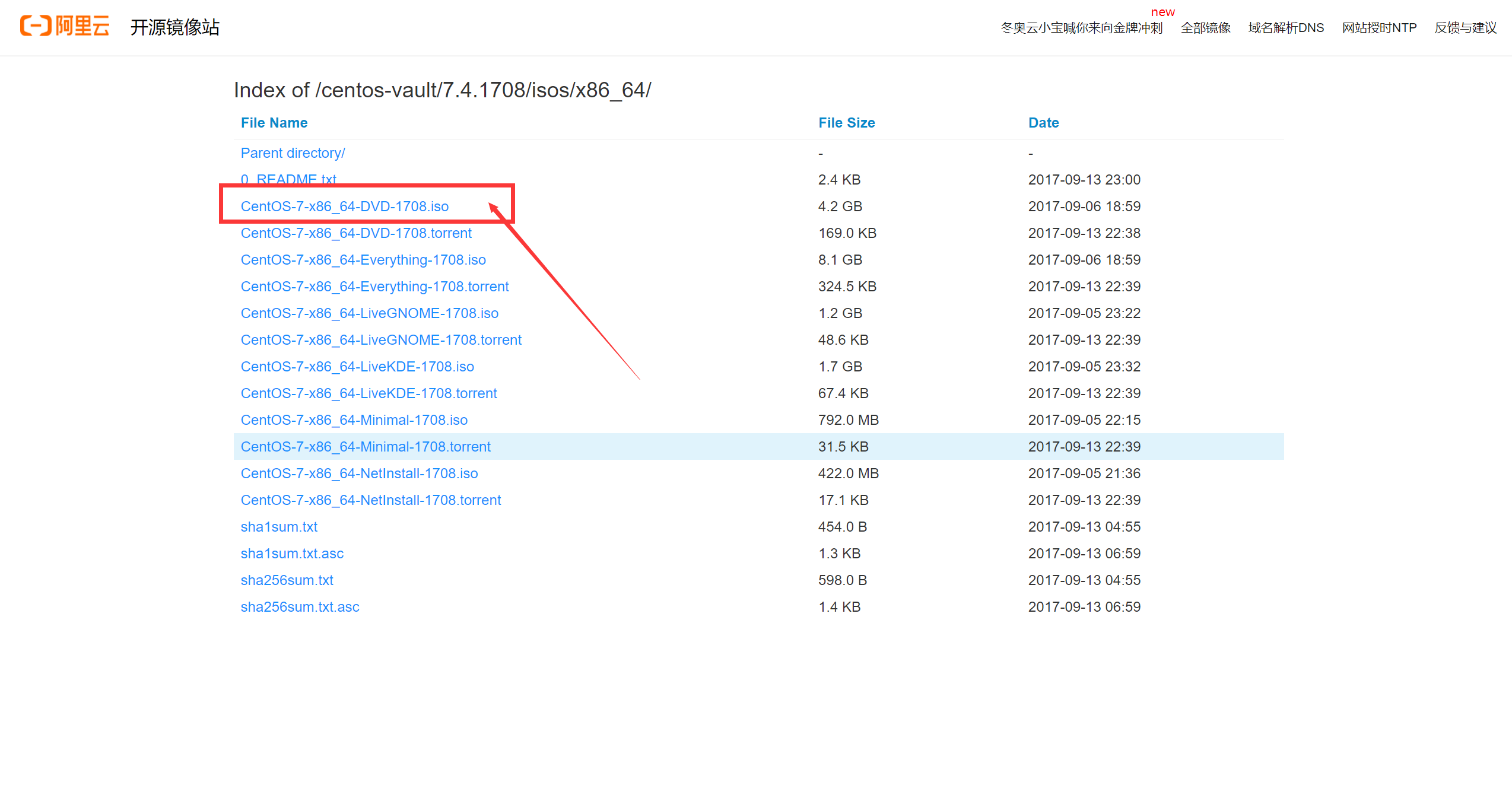This screenshot has height=801, width=1512.
Task: Download CentOS-7-x86_64-DVD-1708.iso
Action: click(x=344, y=206)
